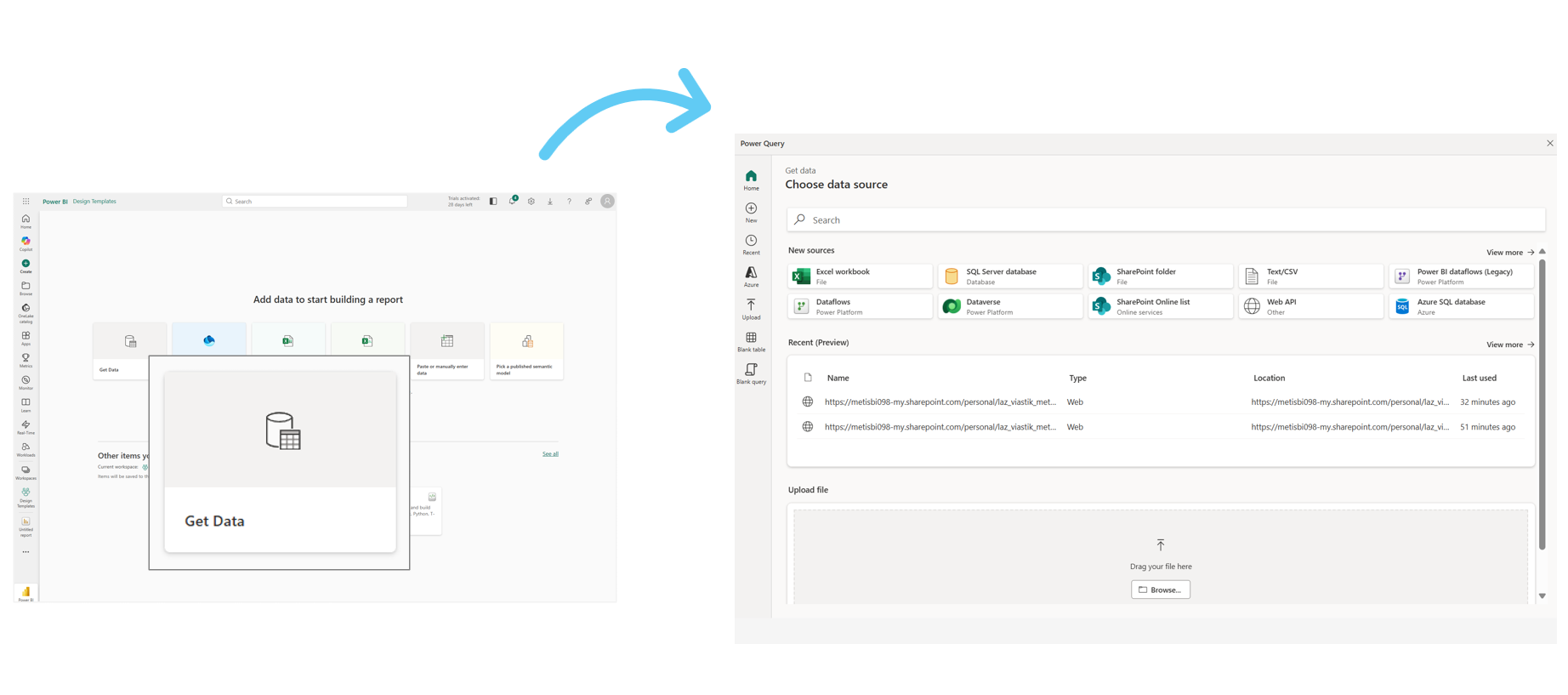Click the Power BI logo at sidebar bottom
The height and width of the screenshot is (695, 1568).
[x=26, y=592]
